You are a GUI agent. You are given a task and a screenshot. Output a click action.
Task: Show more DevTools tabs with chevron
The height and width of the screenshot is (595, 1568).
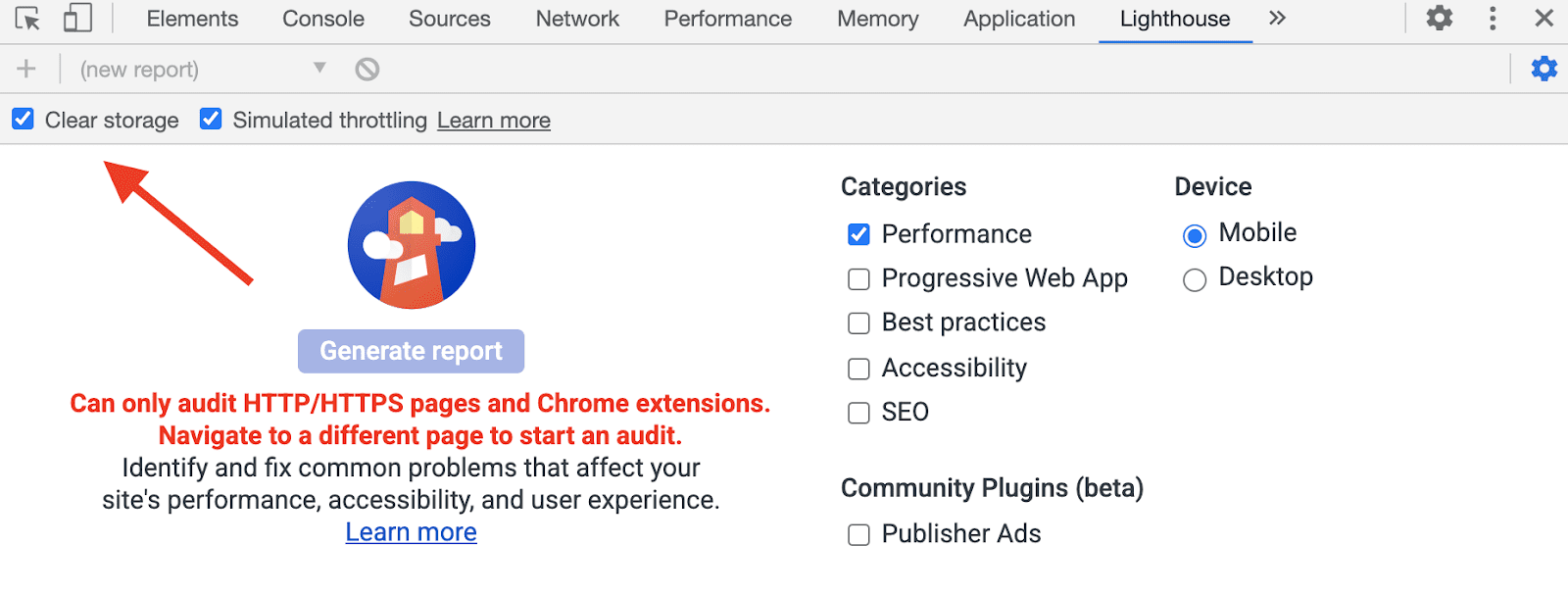tap(1277, 19)
